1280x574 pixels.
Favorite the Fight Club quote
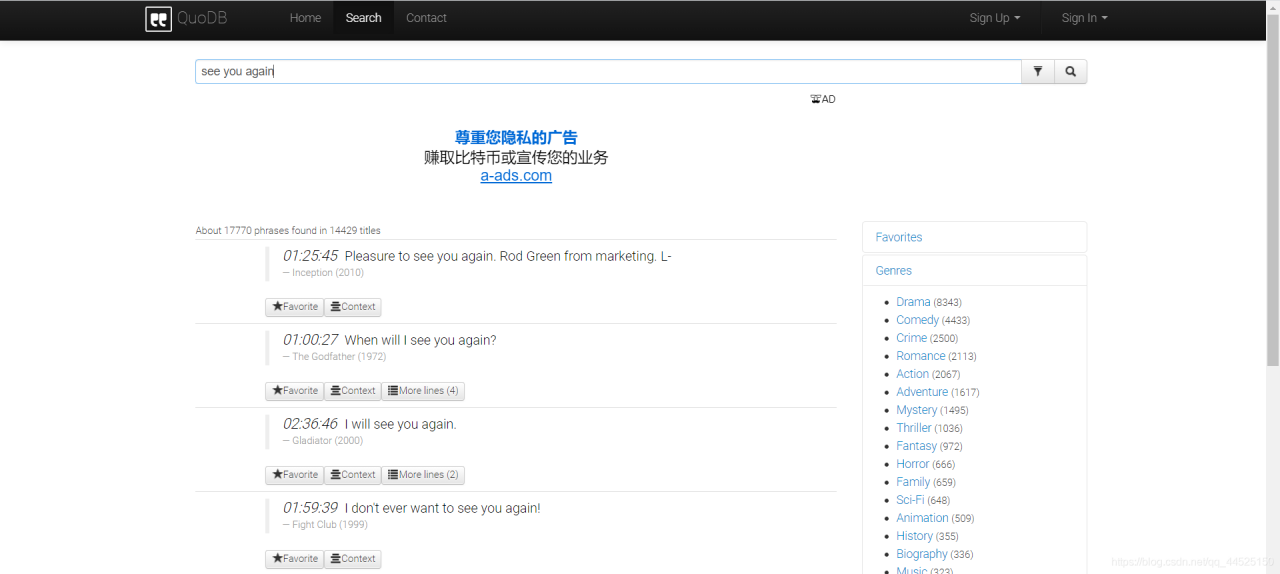[x=295, y=559]
